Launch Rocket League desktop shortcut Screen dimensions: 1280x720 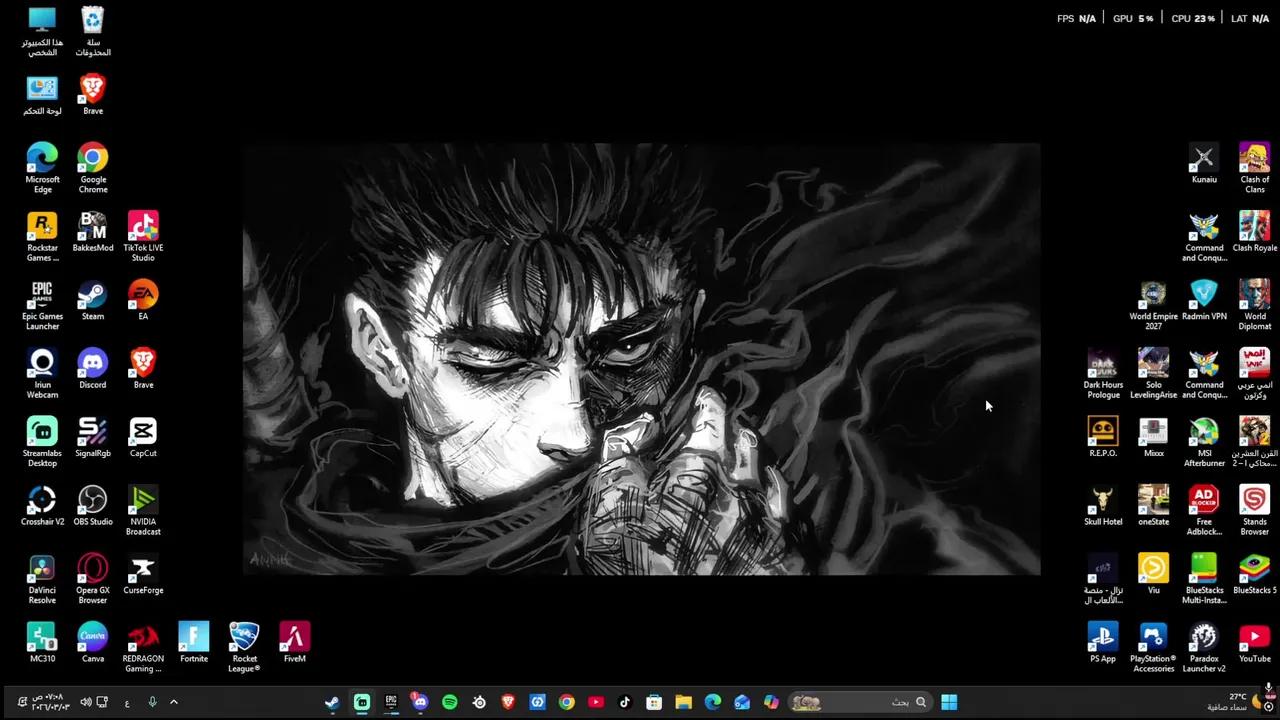coord(244,647)
